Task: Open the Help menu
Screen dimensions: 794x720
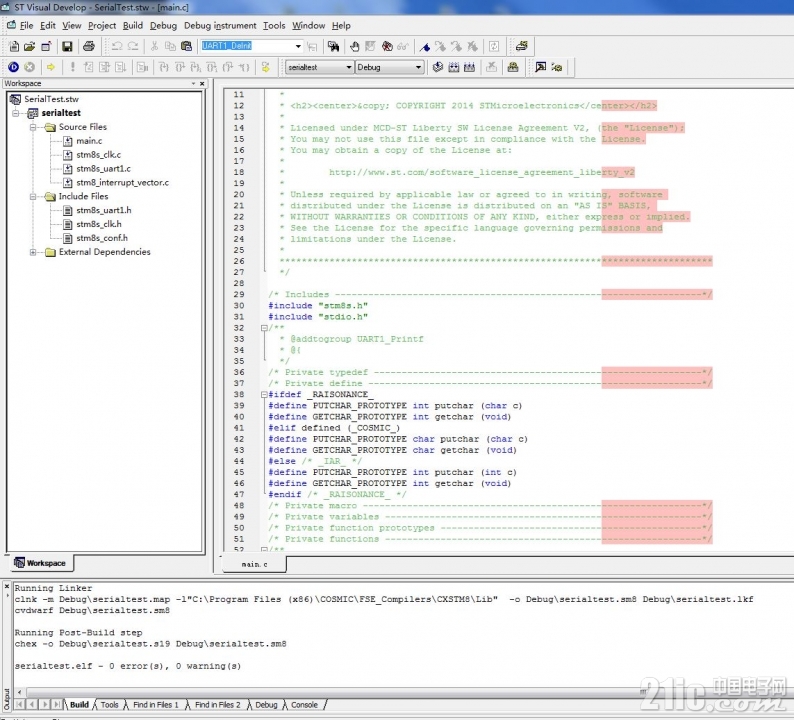Action: pos(341,25)
